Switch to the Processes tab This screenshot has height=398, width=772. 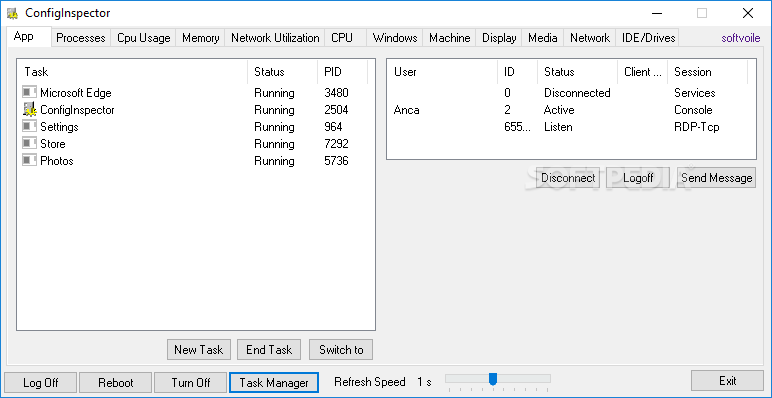pyautogui.click(x=81, y=38)
